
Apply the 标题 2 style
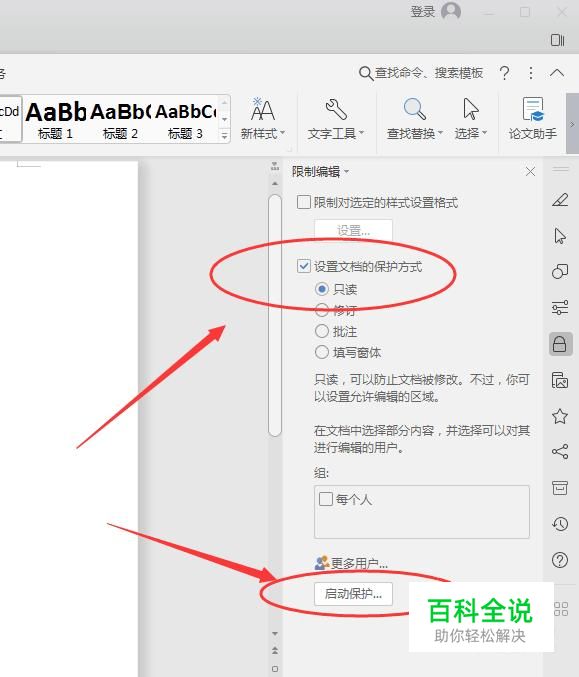(120, 119)
